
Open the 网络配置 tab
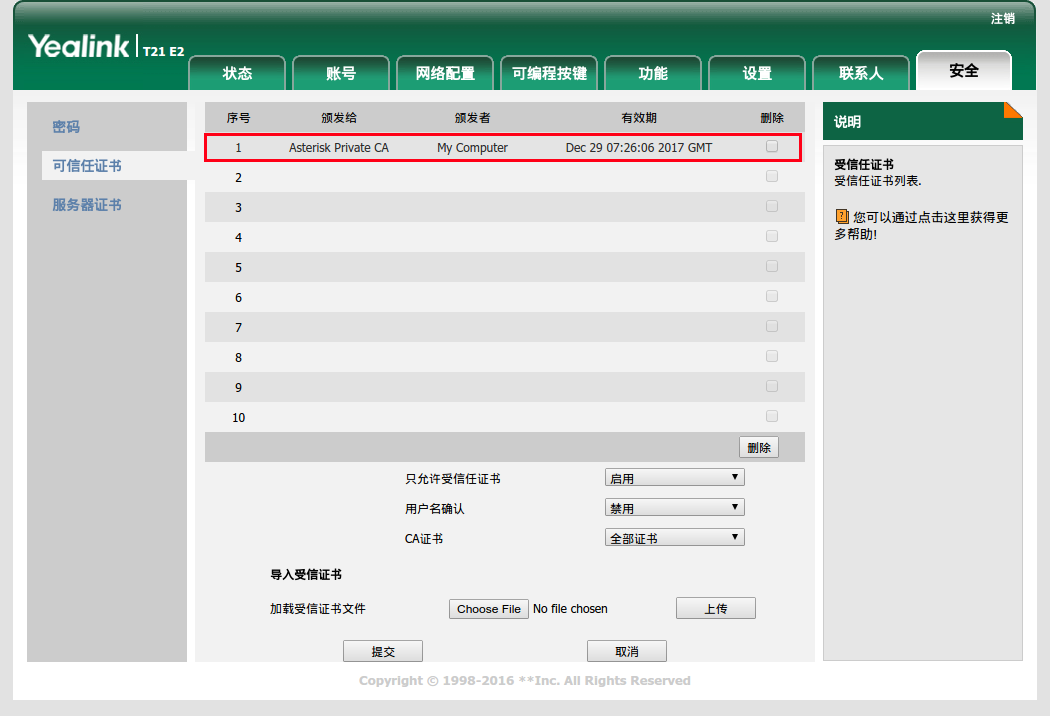445,73
